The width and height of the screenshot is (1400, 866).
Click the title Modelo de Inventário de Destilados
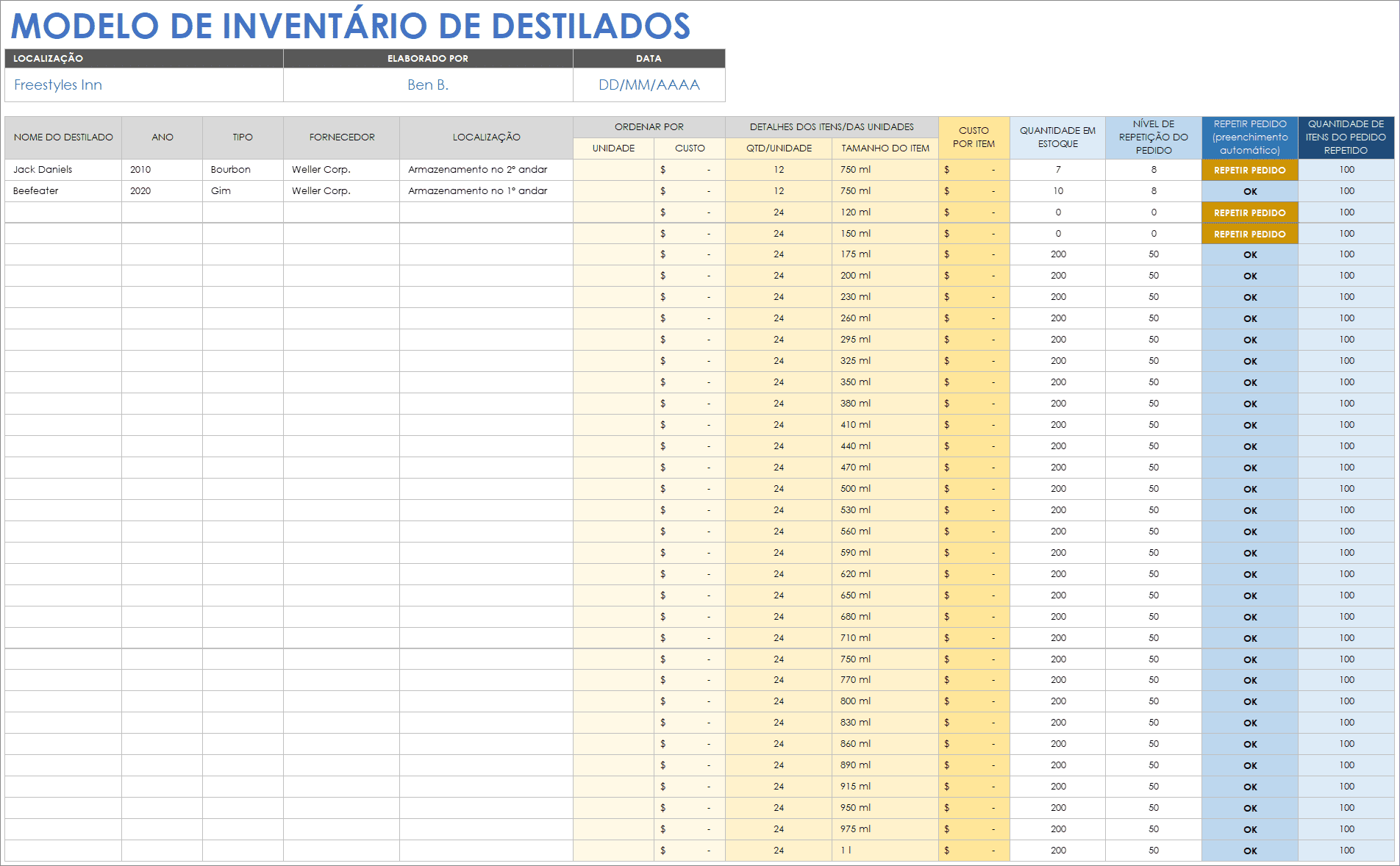[x=351, y=26]
